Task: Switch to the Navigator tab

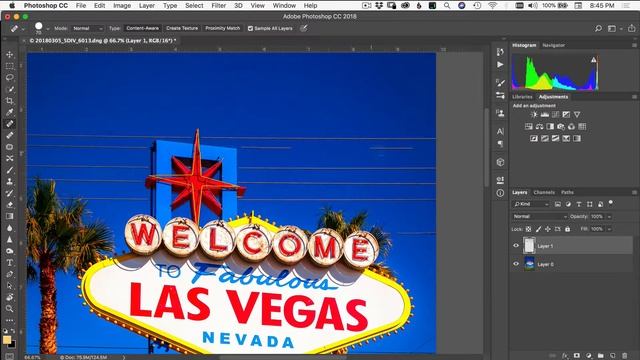Action: tap(553, 45)
